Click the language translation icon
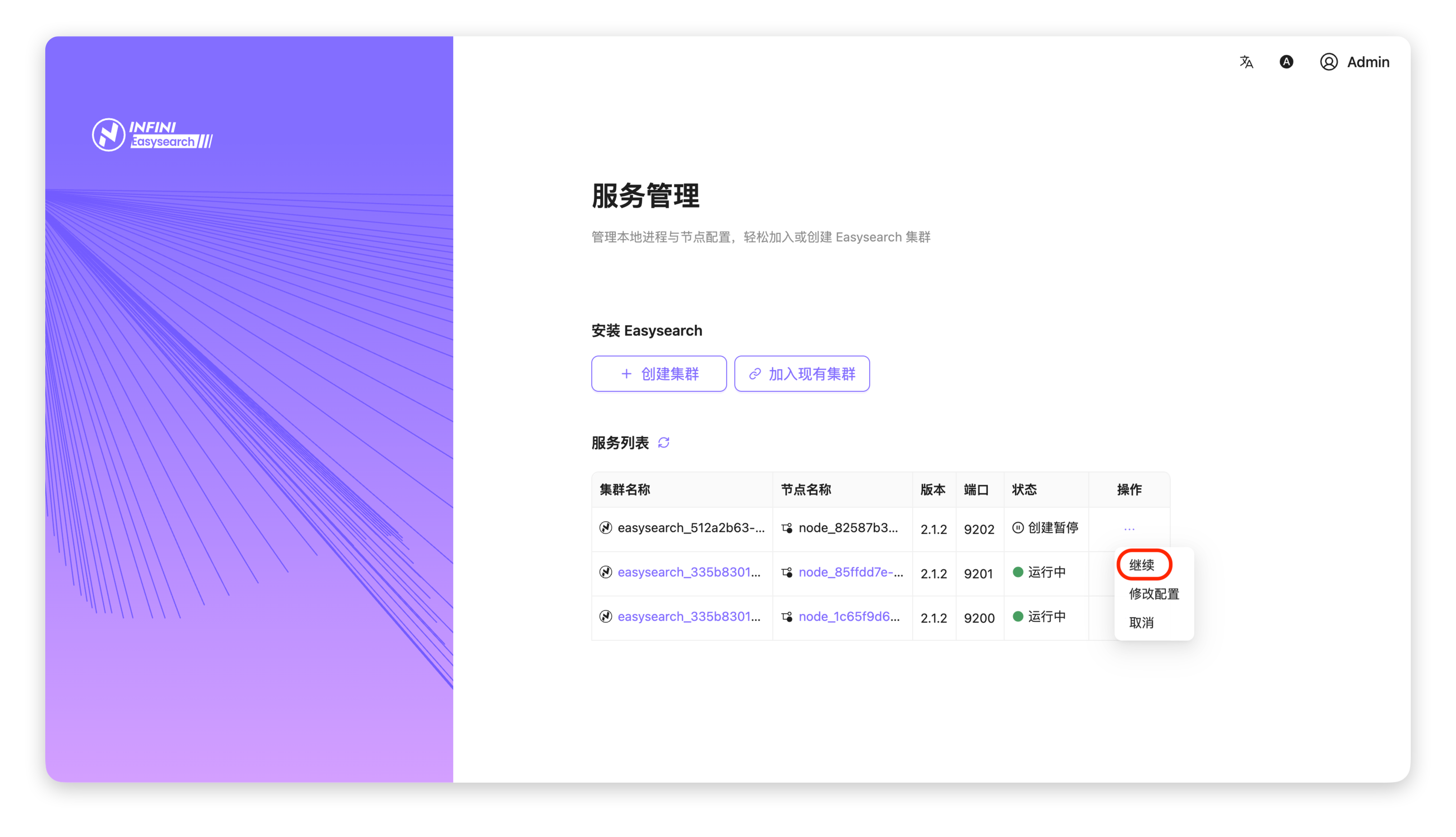 pos(1245,62)
